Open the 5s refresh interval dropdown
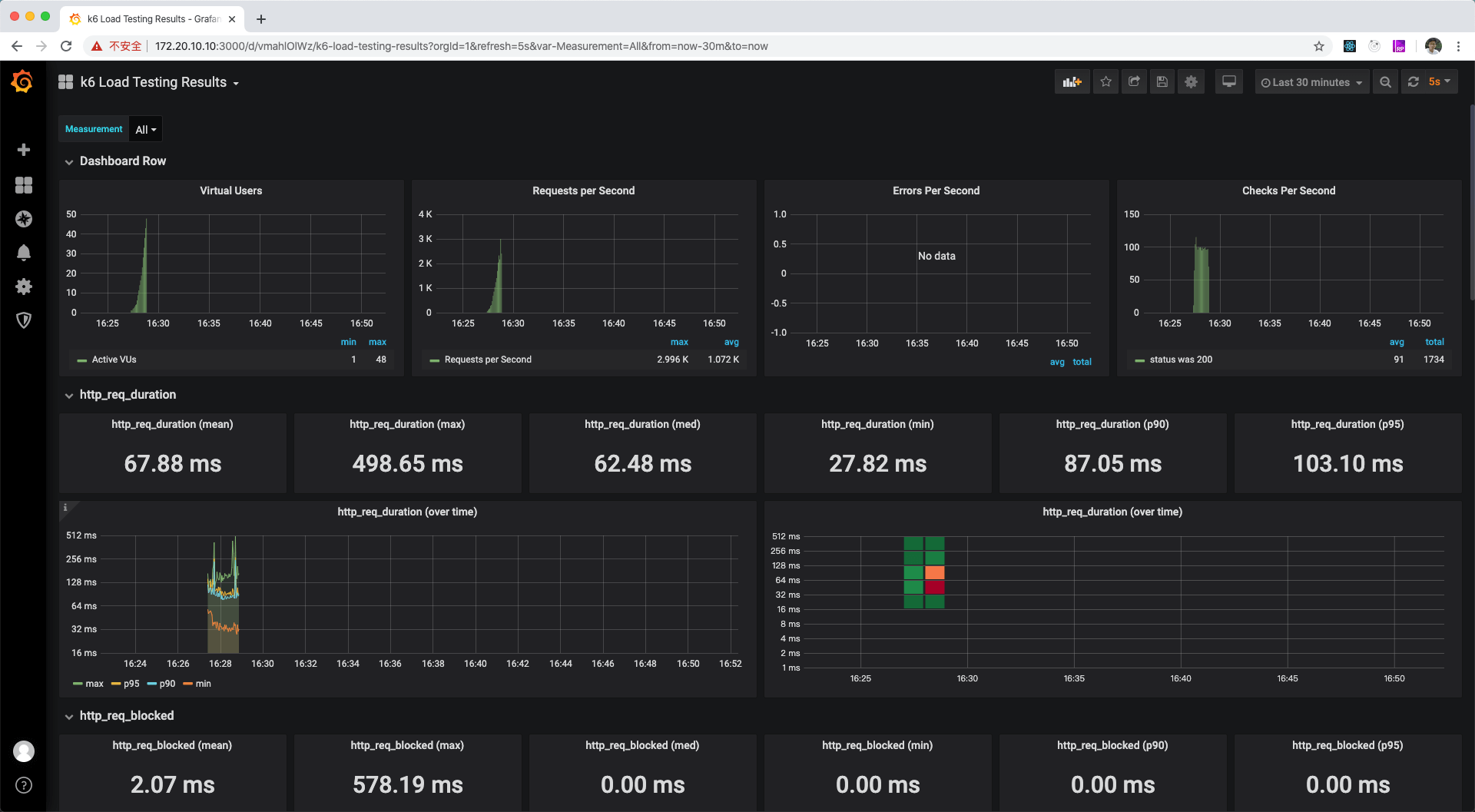Screen dimensions: 1475x812 point(1440,82)
